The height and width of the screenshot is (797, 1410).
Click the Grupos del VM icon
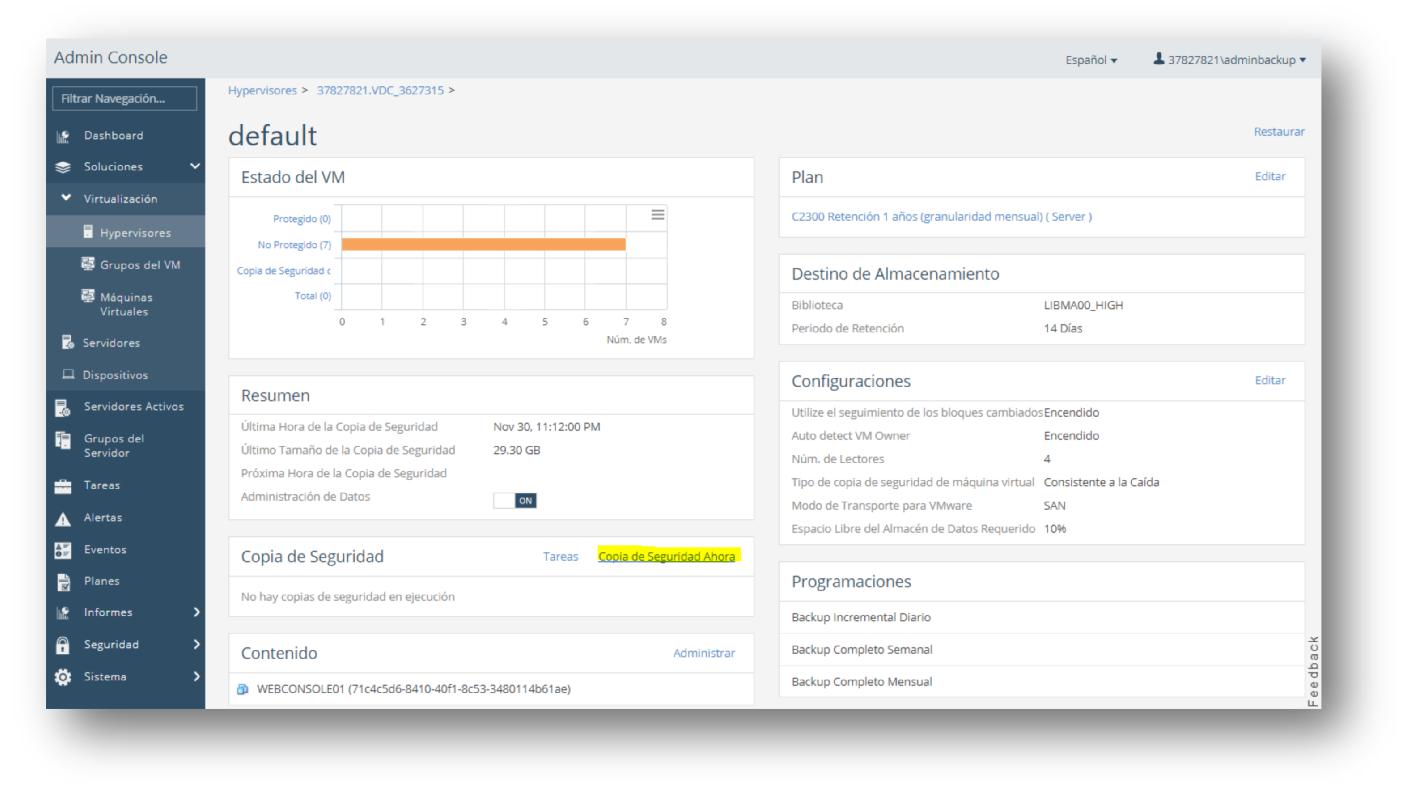[87, 264]
